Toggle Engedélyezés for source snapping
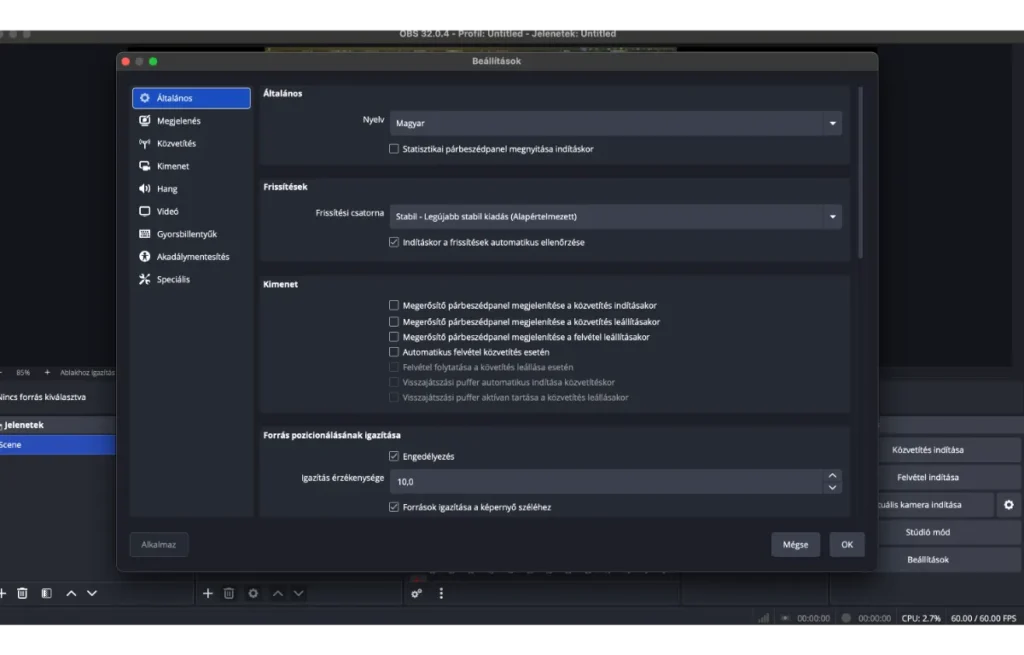The image size is (1024, 655). pos(394,456)
